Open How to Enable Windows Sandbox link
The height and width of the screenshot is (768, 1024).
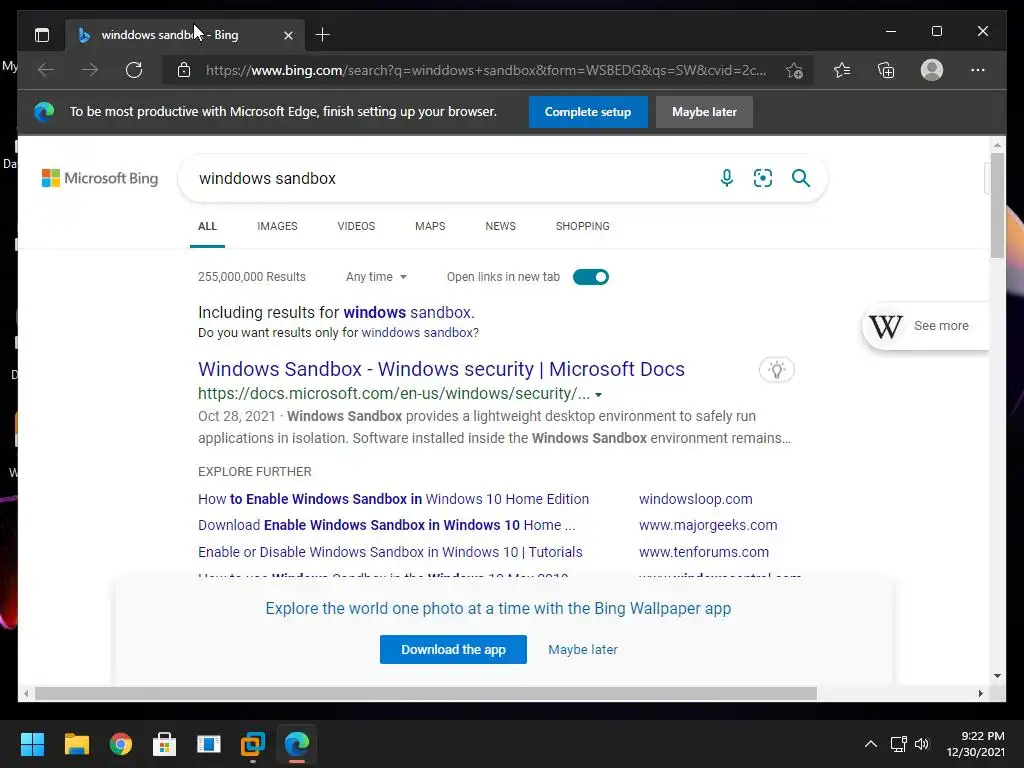click(393, 499)
